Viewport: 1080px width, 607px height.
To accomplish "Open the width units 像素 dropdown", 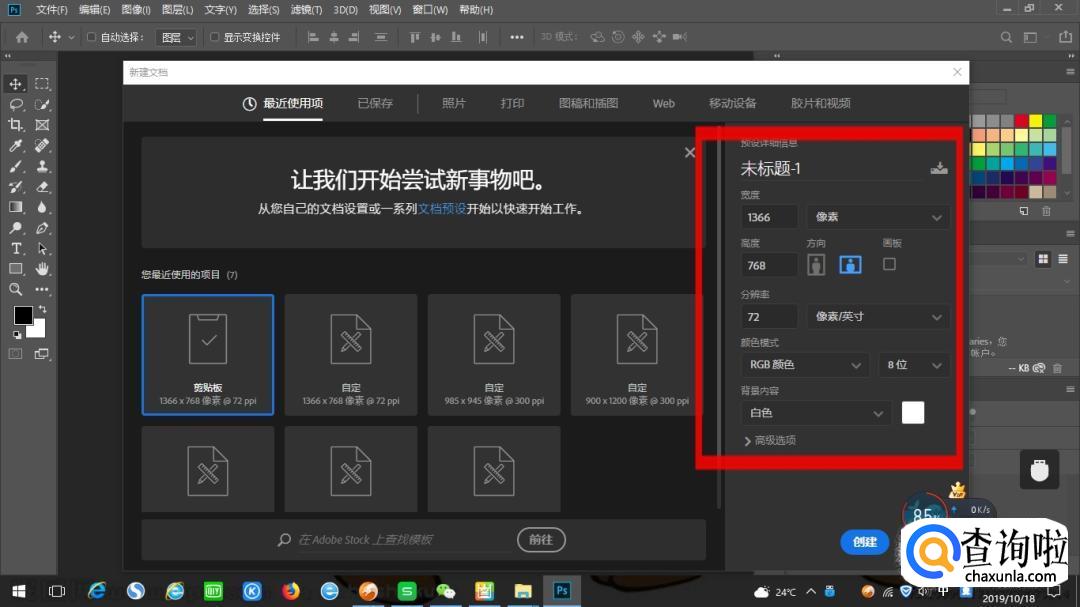I will point(878,217).
